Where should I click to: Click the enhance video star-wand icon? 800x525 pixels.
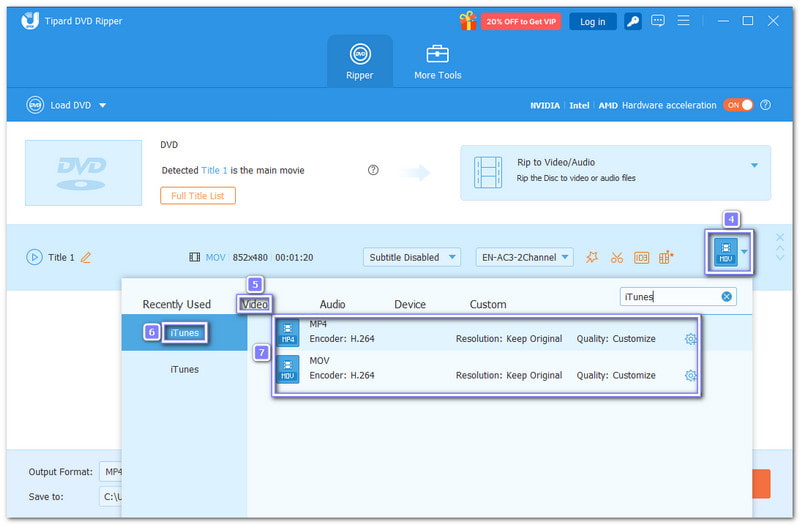(592, 257)
